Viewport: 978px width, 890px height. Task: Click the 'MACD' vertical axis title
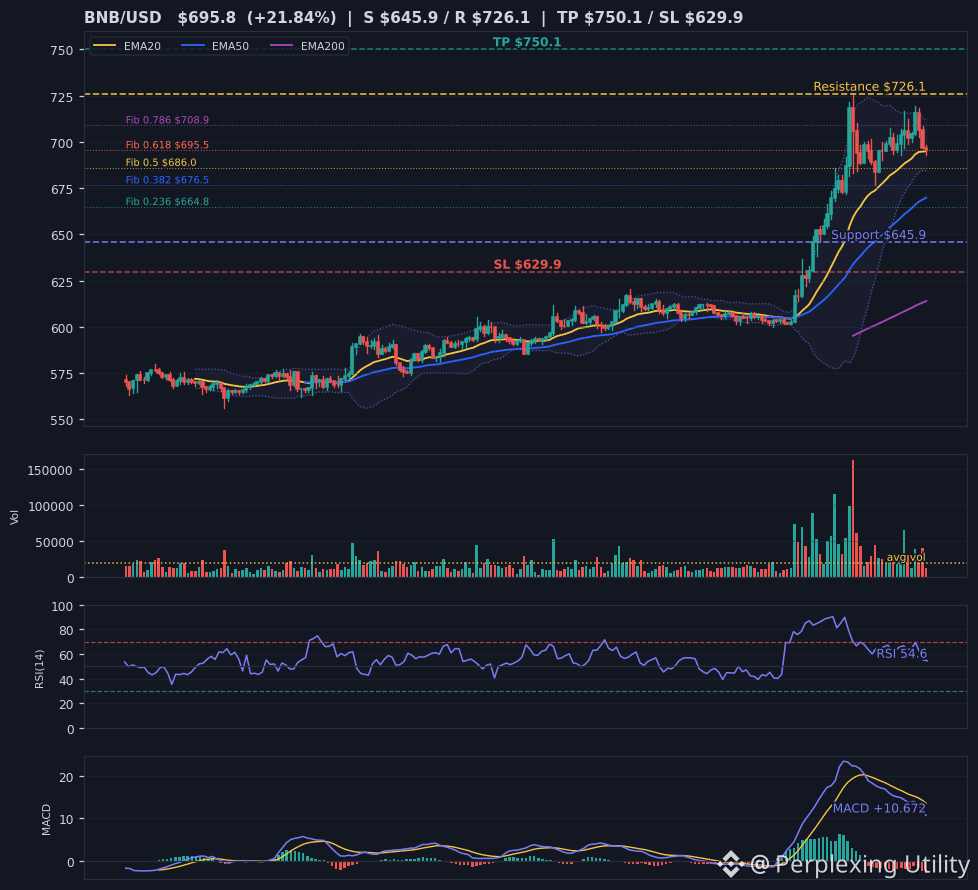point(46,820)
